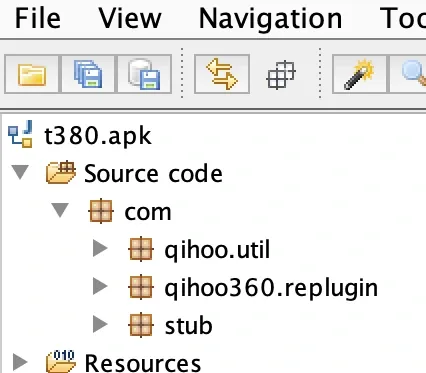
Task: Click the magic wand decompile icon
Action: coord(359,74)
